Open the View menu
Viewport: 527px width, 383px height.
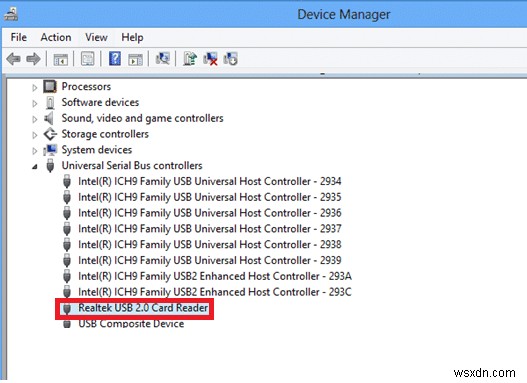tap(96, 37)
